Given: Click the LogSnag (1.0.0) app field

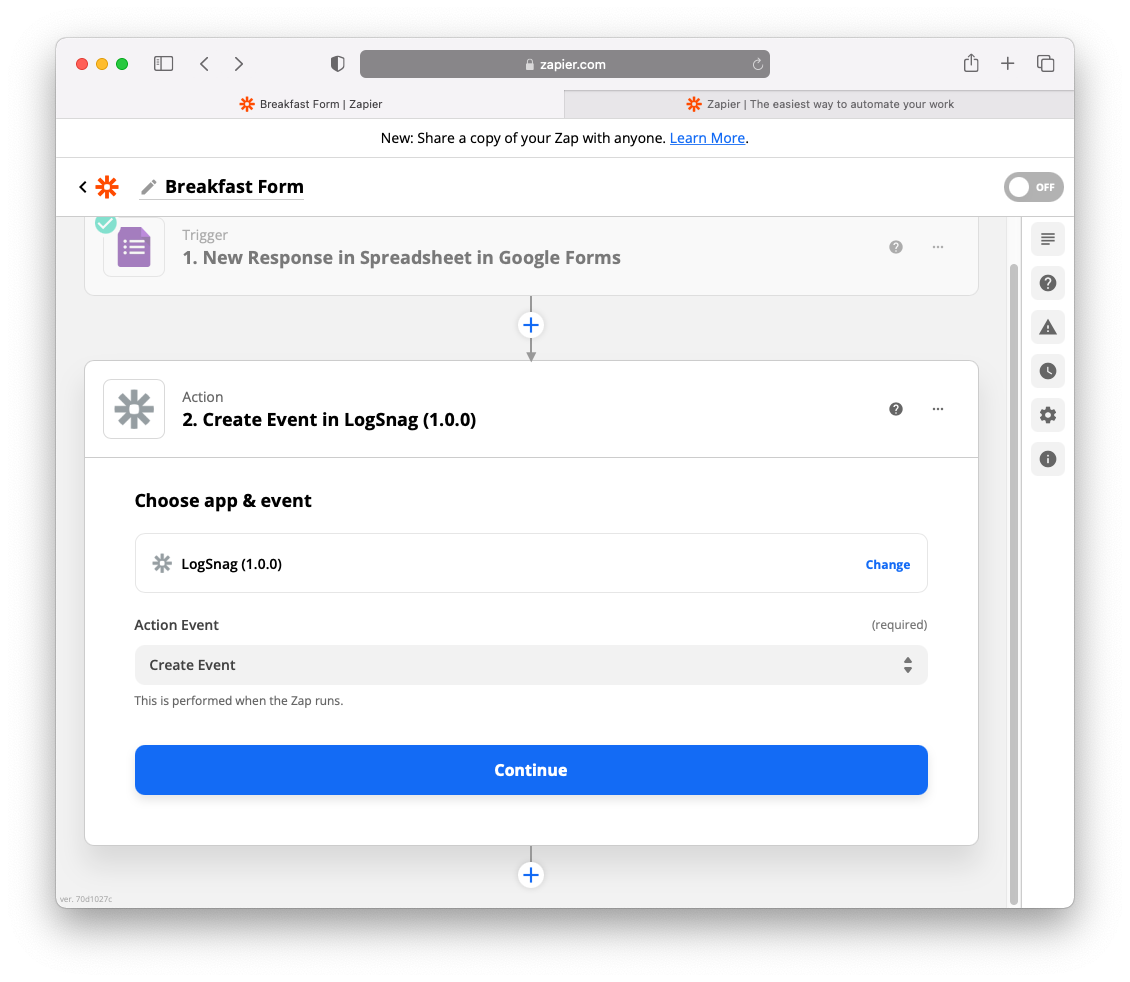Looking at the screenshot, I should tap(531, 563).
